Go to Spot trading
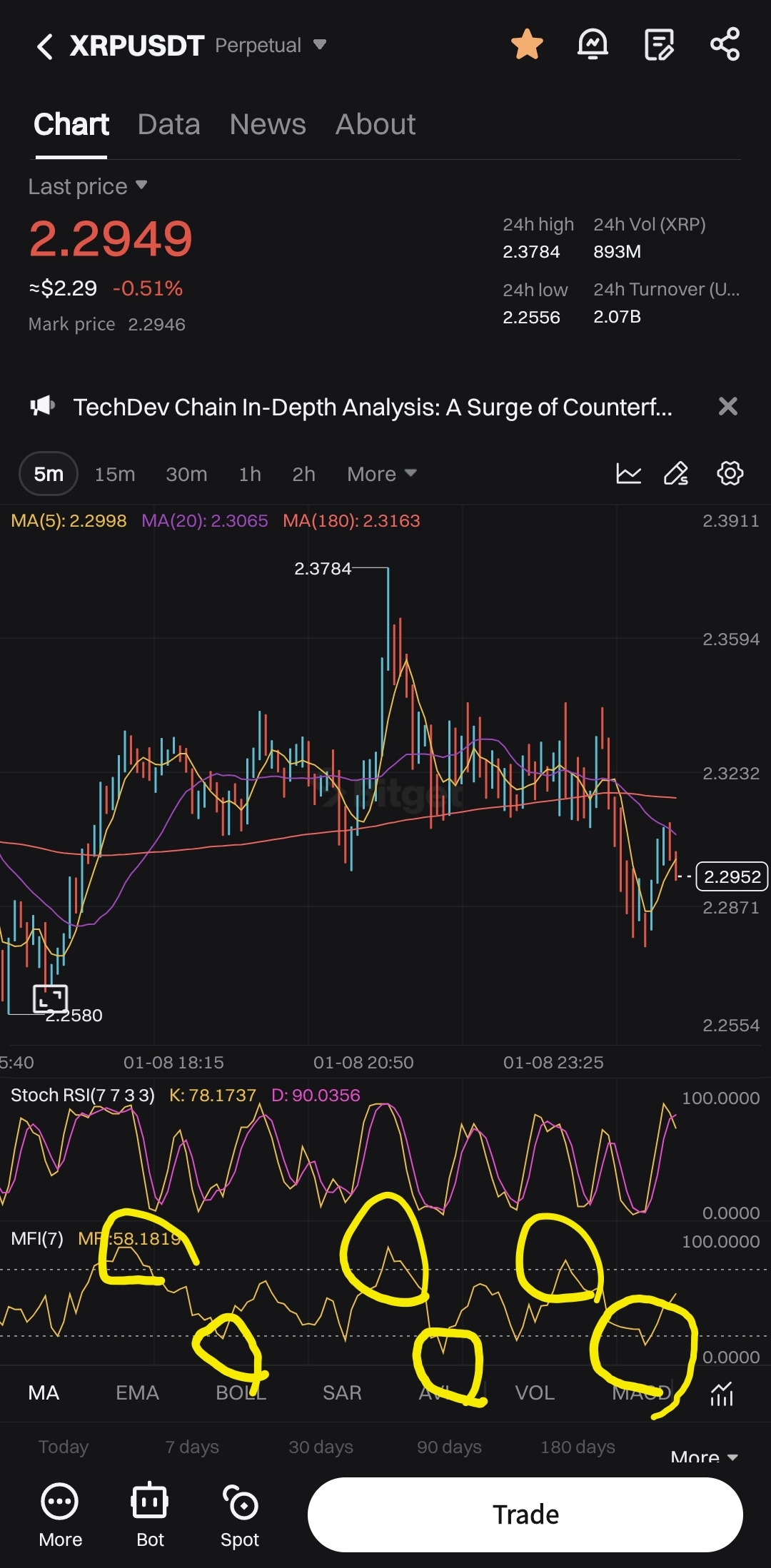 [x=240, y=1516]
